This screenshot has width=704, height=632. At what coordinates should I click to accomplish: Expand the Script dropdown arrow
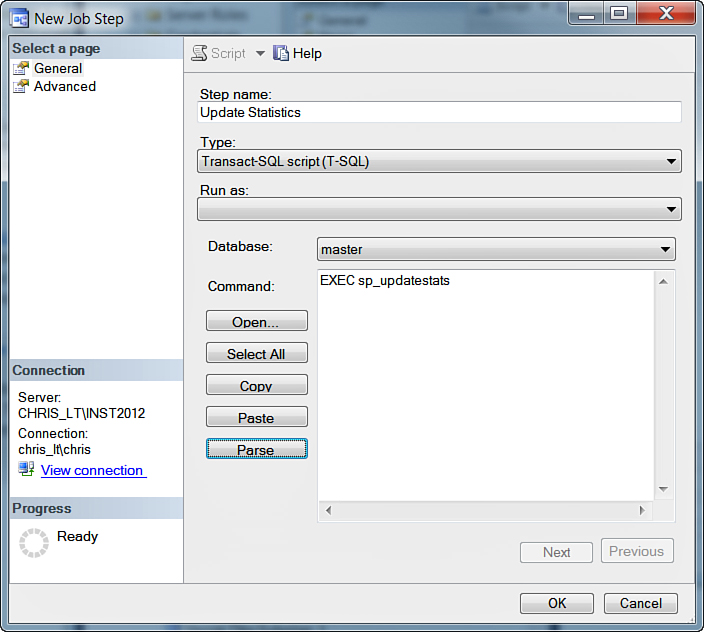[x=260, y=53]
